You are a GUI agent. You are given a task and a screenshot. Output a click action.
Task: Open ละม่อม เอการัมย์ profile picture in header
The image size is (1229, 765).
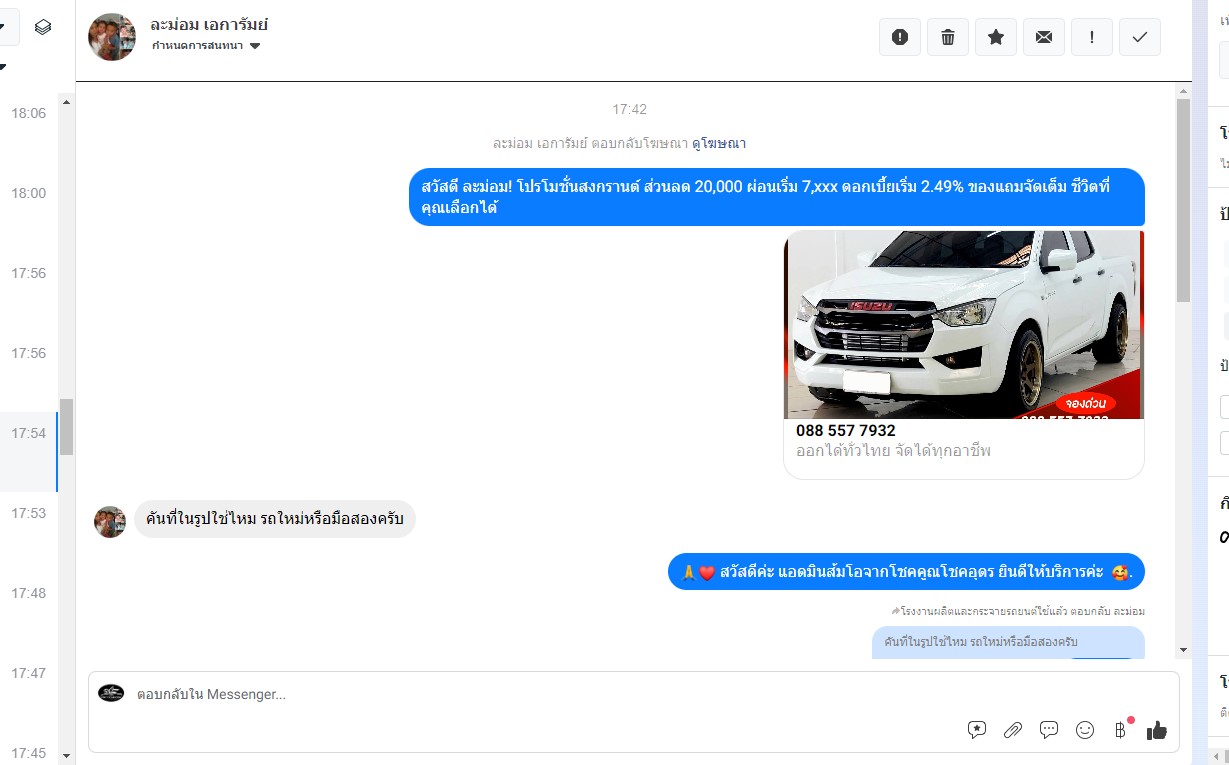(112, 37)
